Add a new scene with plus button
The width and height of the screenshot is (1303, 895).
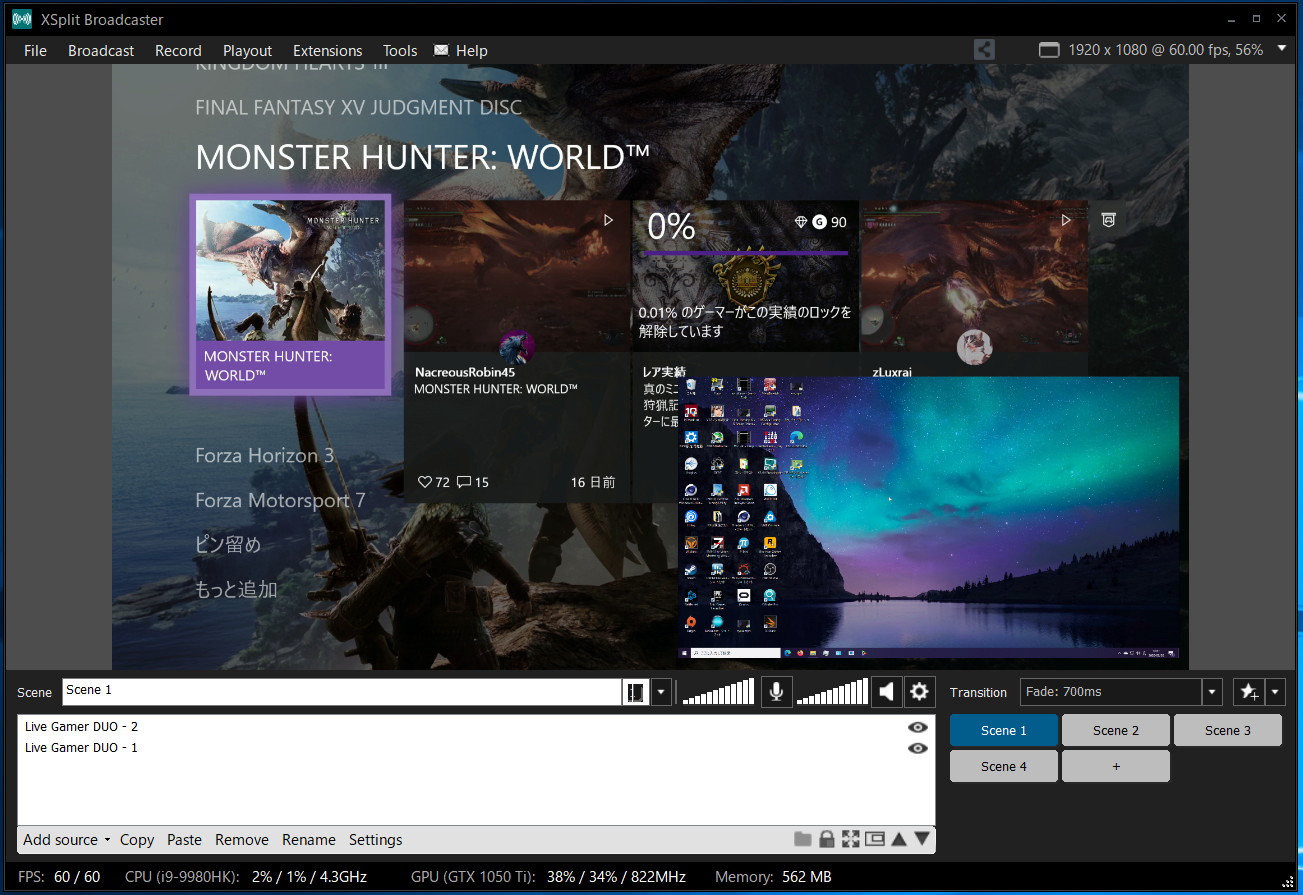(1116, 766)
